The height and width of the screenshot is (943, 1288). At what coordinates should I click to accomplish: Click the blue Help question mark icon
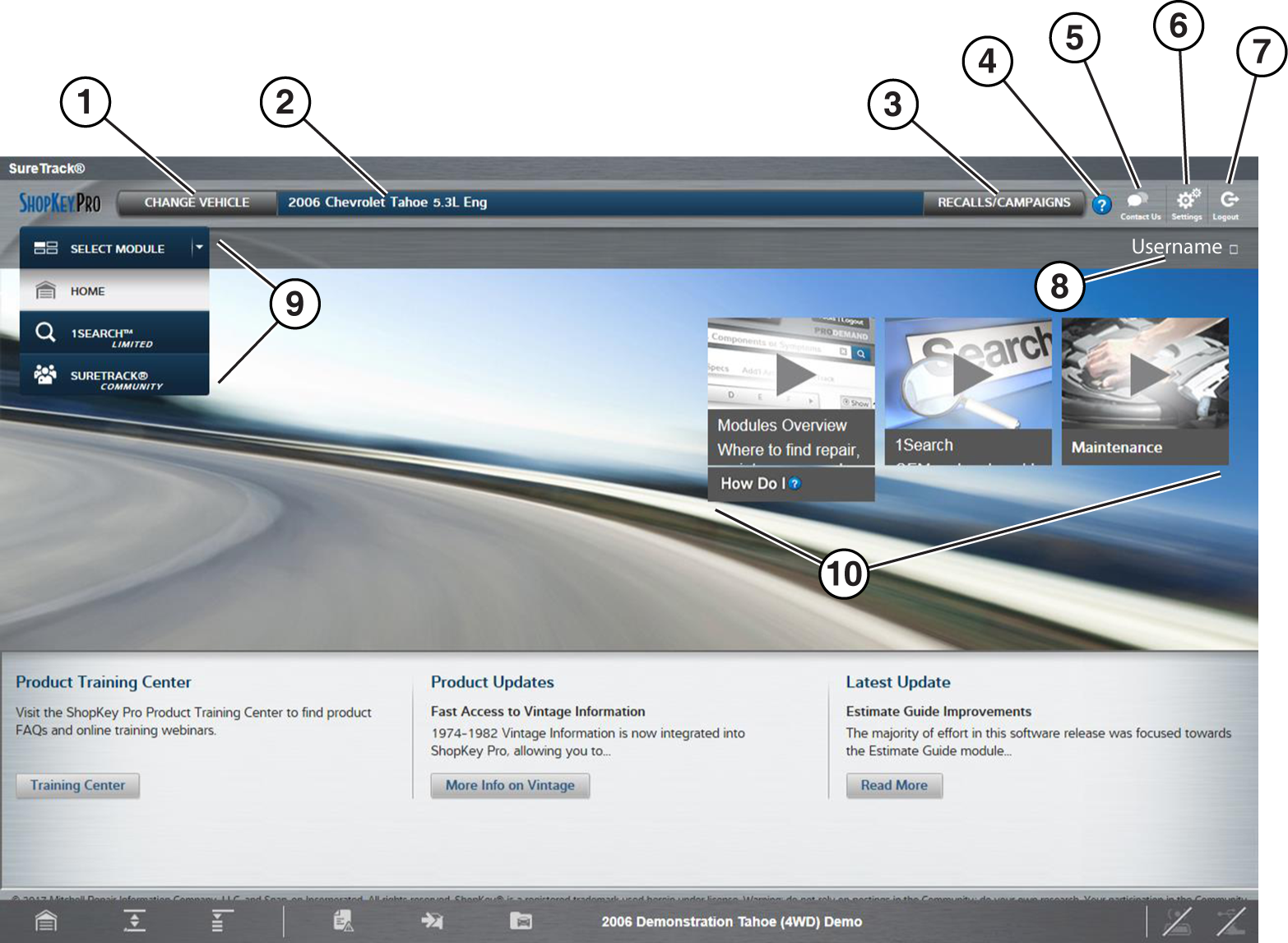(x=1101, y=205)
